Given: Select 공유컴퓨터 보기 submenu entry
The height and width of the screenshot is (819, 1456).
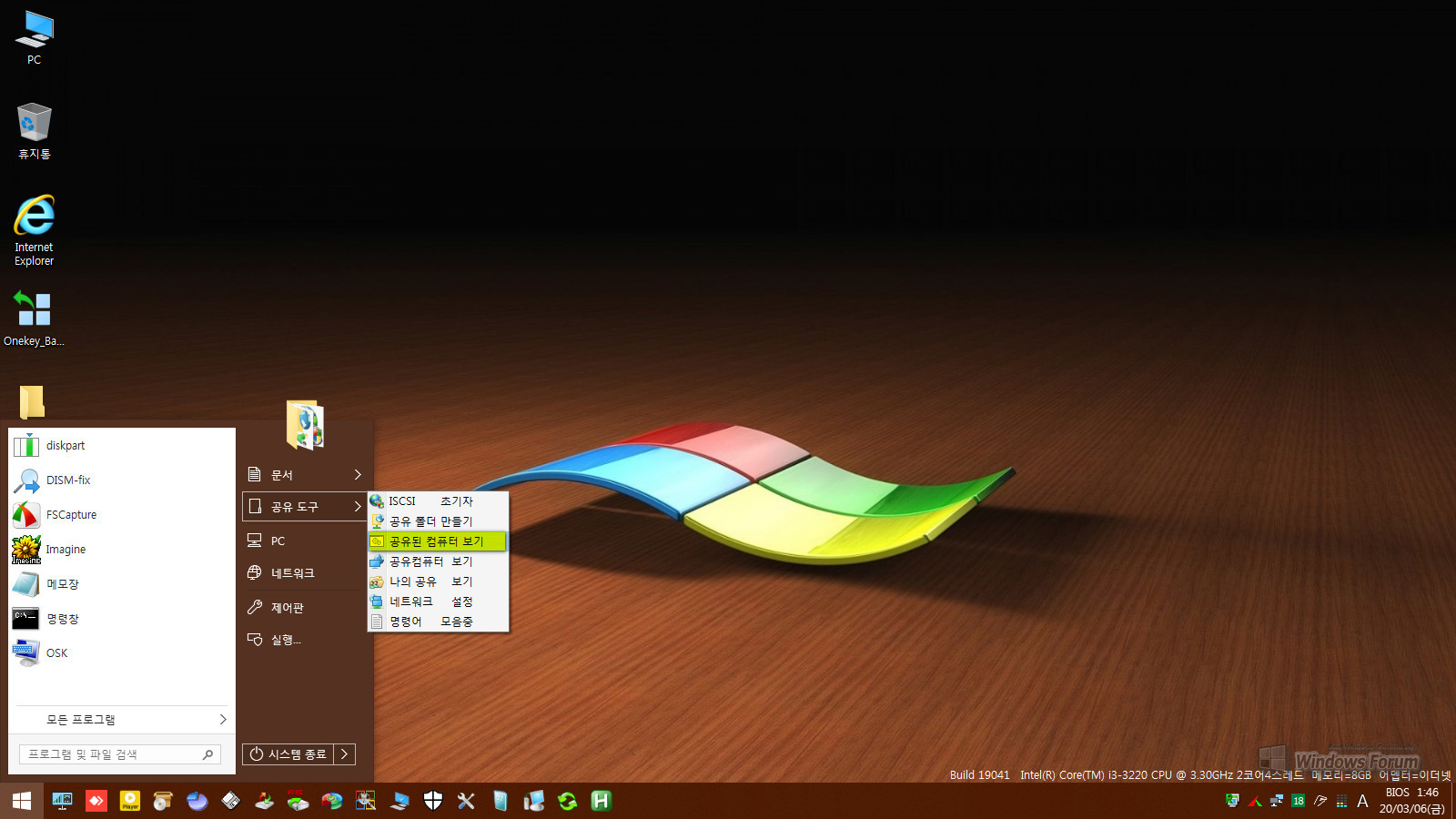Looking at the screenshot, I should (438, 561).
